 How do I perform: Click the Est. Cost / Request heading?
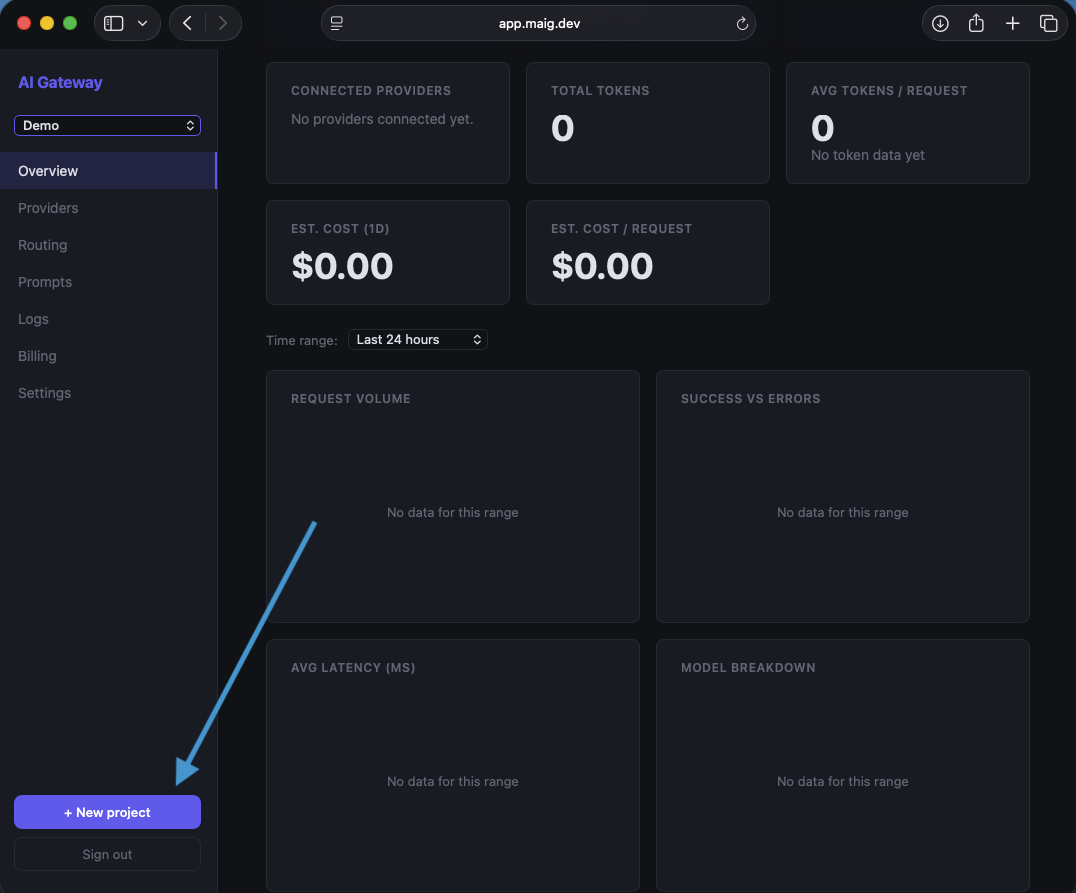coord(622,229)
